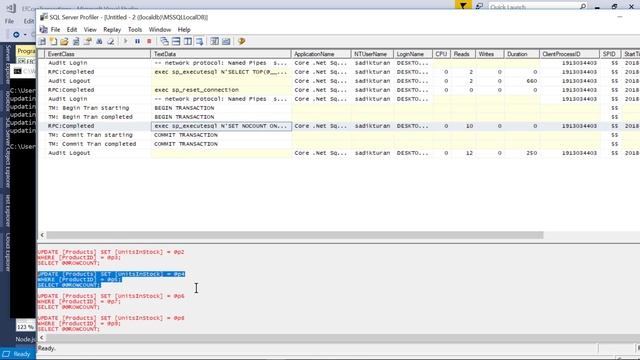The image size is (640, 360).
Task: Click the Find binoculars icon
Action: 99,41
